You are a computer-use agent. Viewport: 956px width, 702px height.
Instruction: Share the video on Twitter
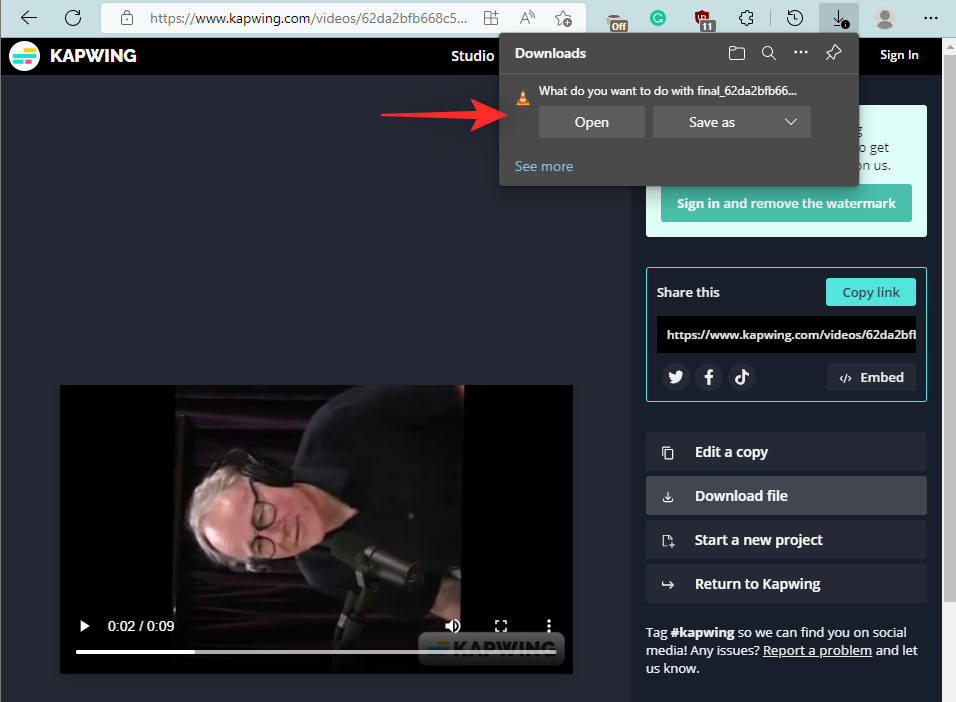pyautogui.click(x=676, y=377)
